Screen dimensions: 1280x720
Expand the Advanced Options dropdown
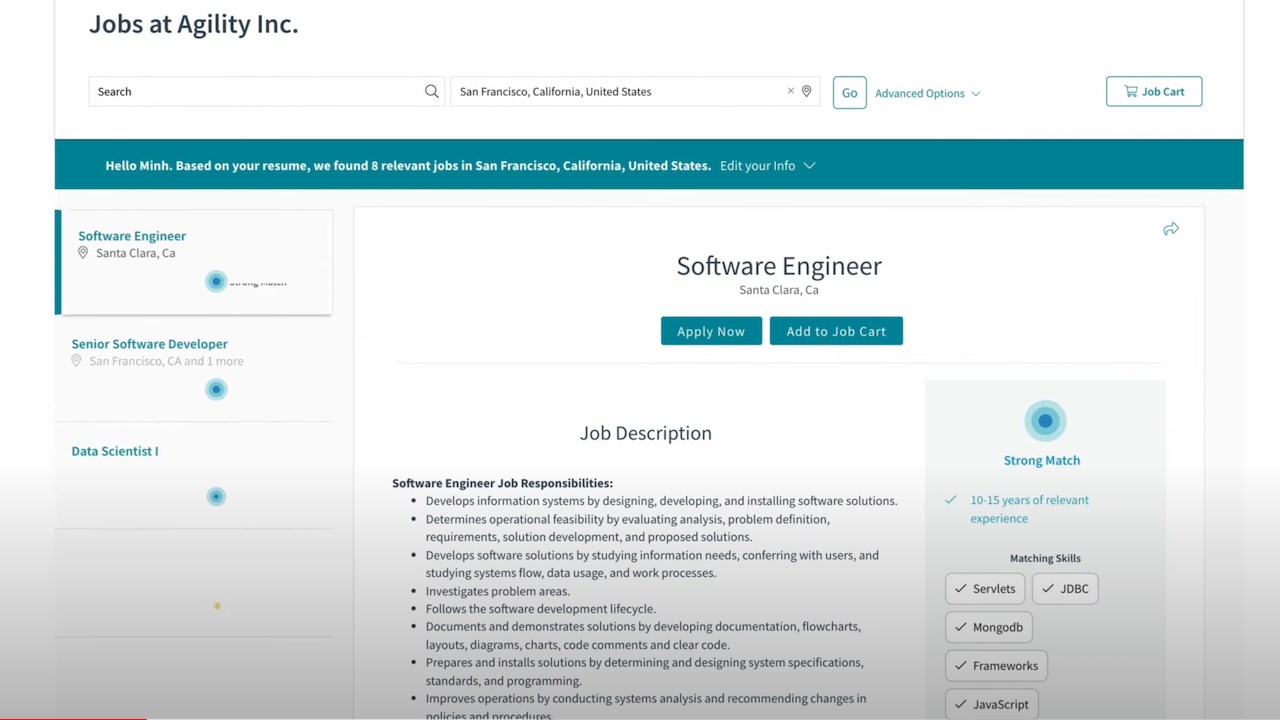coord(926,92)
